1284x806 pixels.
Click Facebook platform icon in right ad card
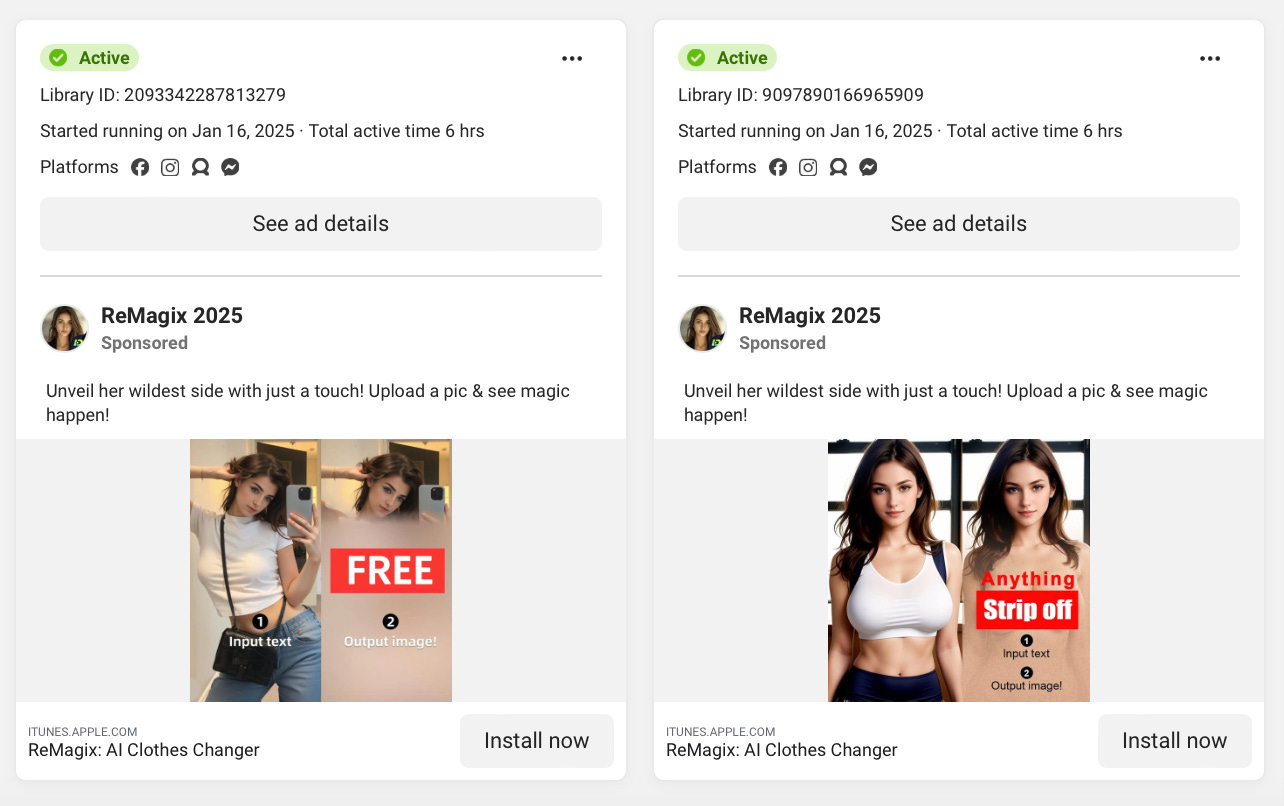click(778, 168)
